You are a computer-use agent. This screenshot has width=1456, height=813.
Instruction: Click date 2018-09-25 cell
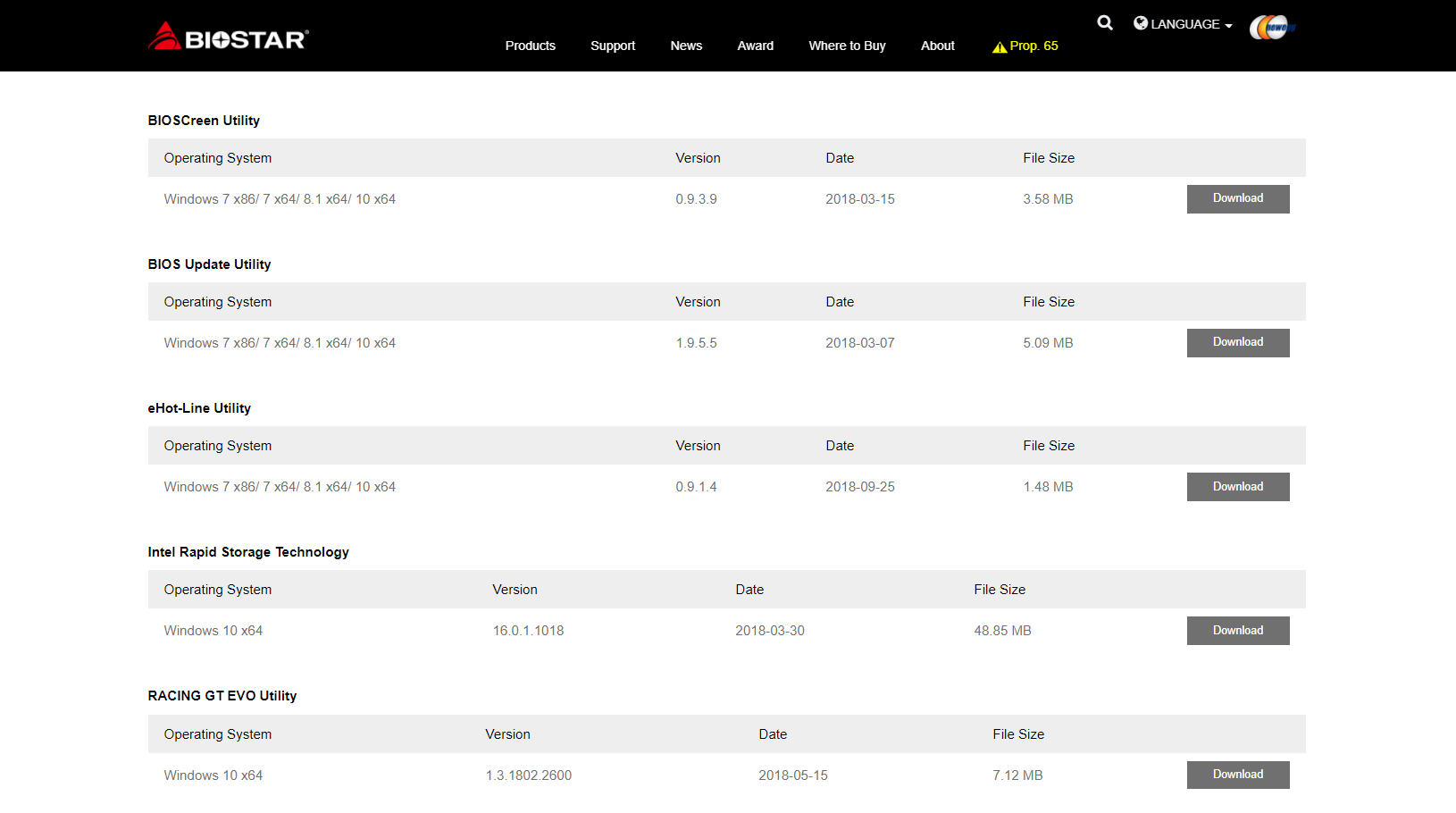[x=860, y=487]
